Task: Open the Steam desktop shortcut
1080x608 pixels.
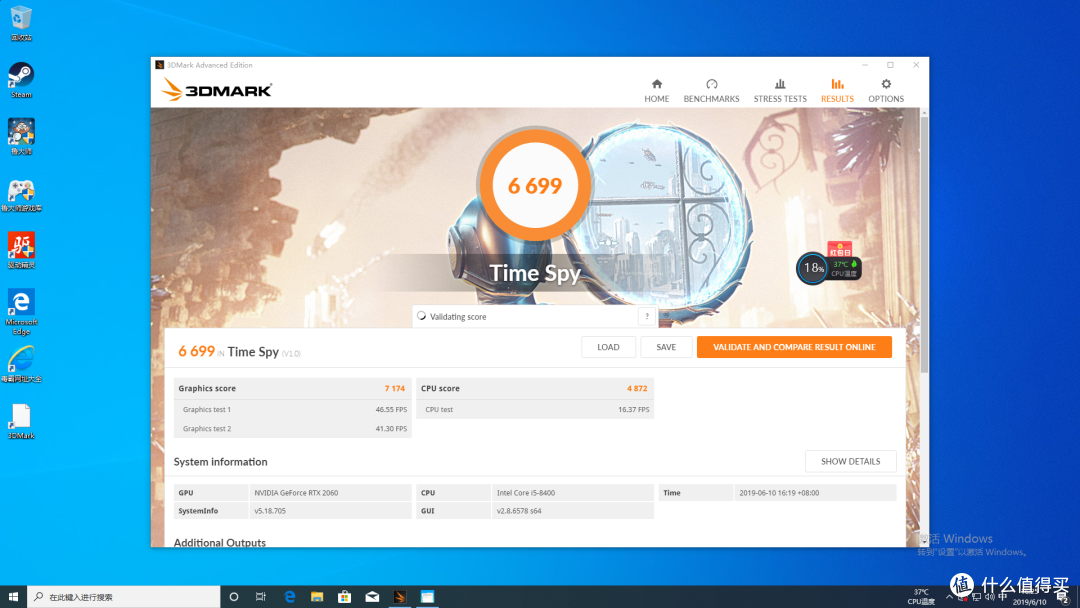Action: [x=21, y=80]
